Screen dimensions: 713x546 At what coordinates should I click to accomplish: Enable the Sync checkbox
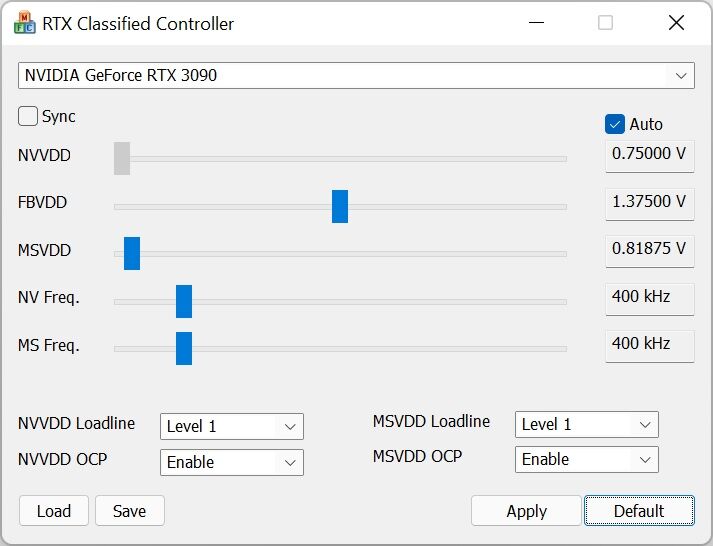pos(28,116)
